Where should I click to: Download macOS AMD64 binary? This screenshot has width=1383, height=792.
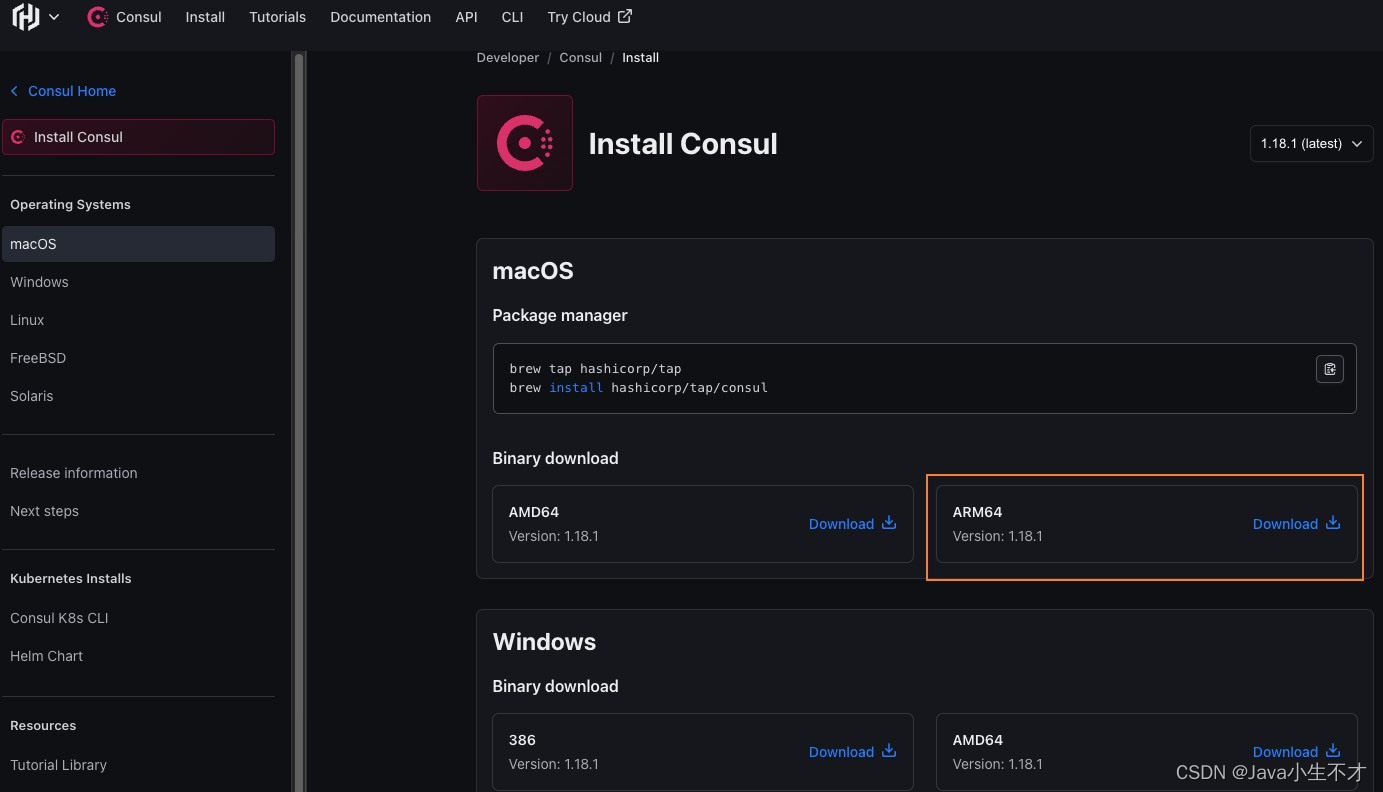pos(852,524)
